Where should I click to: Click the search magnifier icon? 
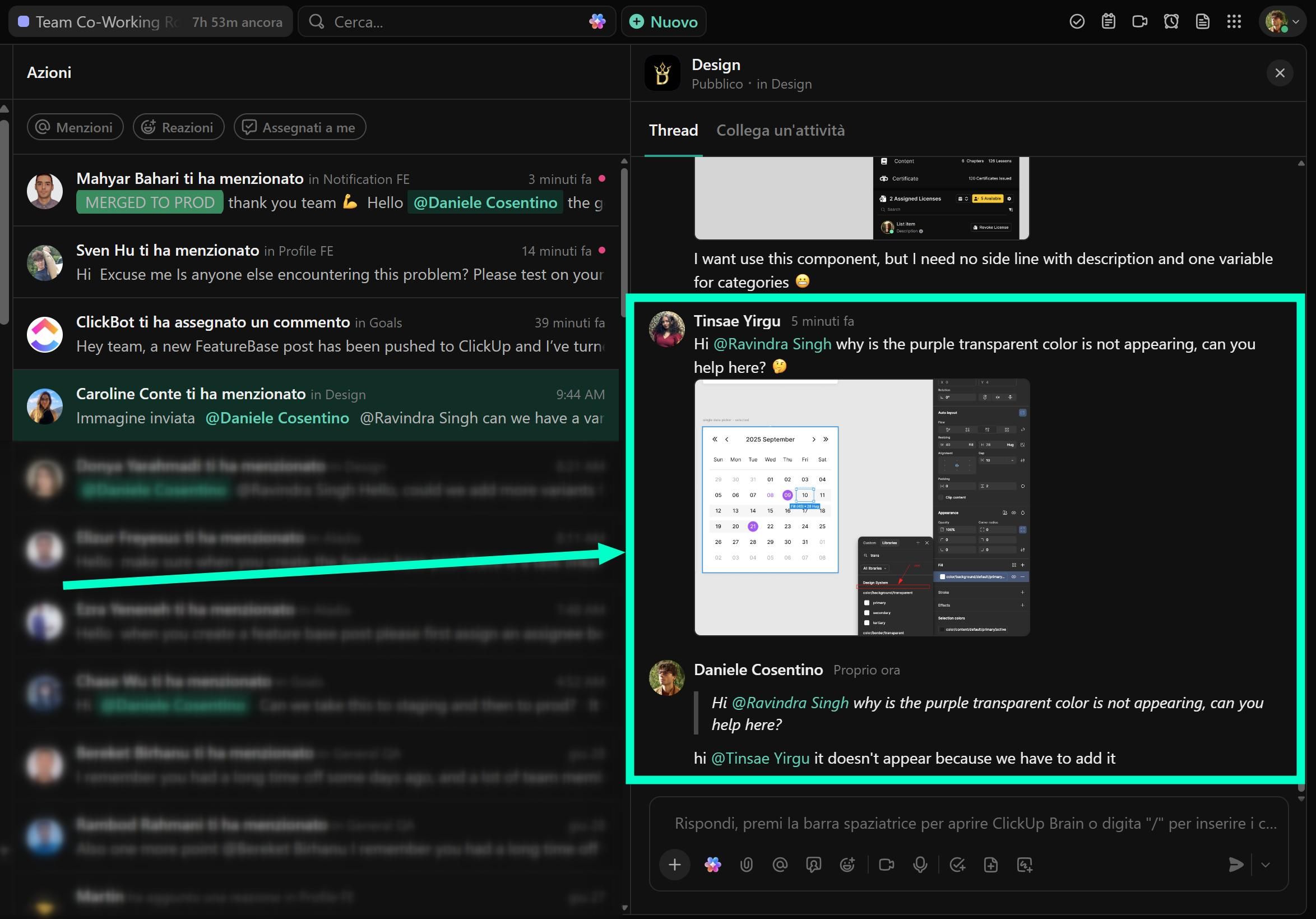(317, 22)
